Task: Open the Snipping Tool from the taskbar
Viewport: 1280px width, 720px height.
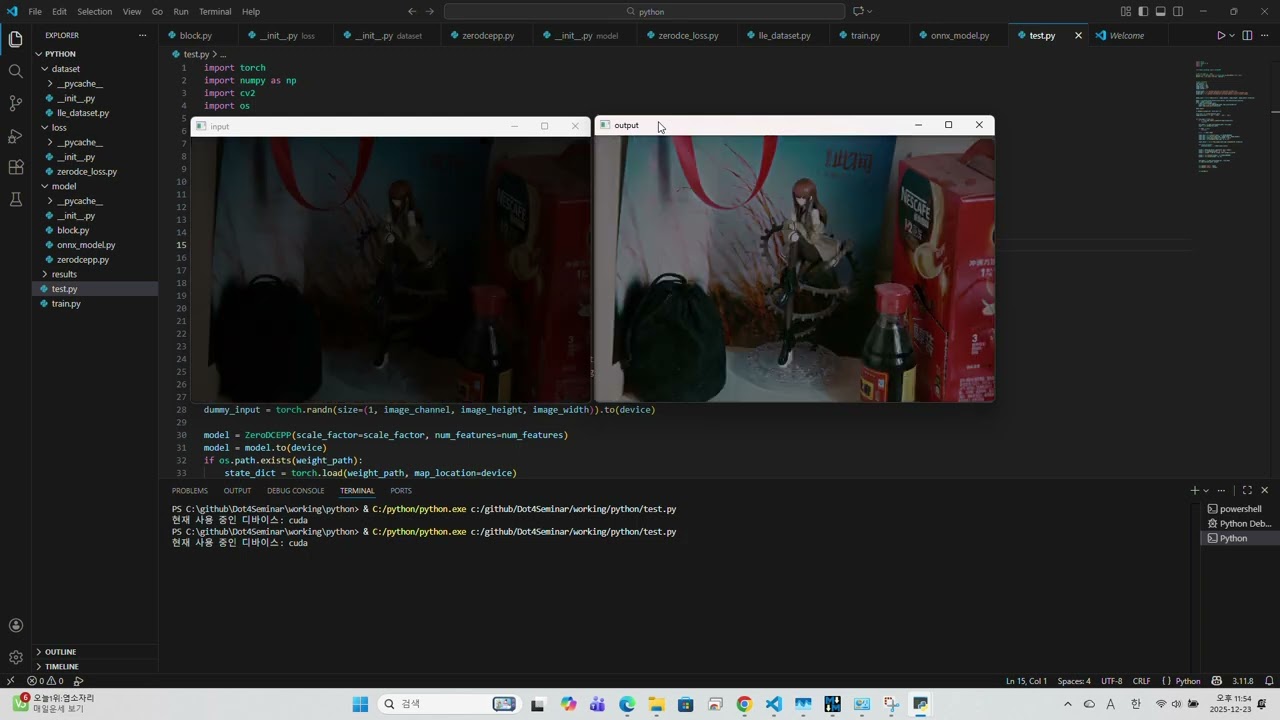Action: tap(891, 704)
